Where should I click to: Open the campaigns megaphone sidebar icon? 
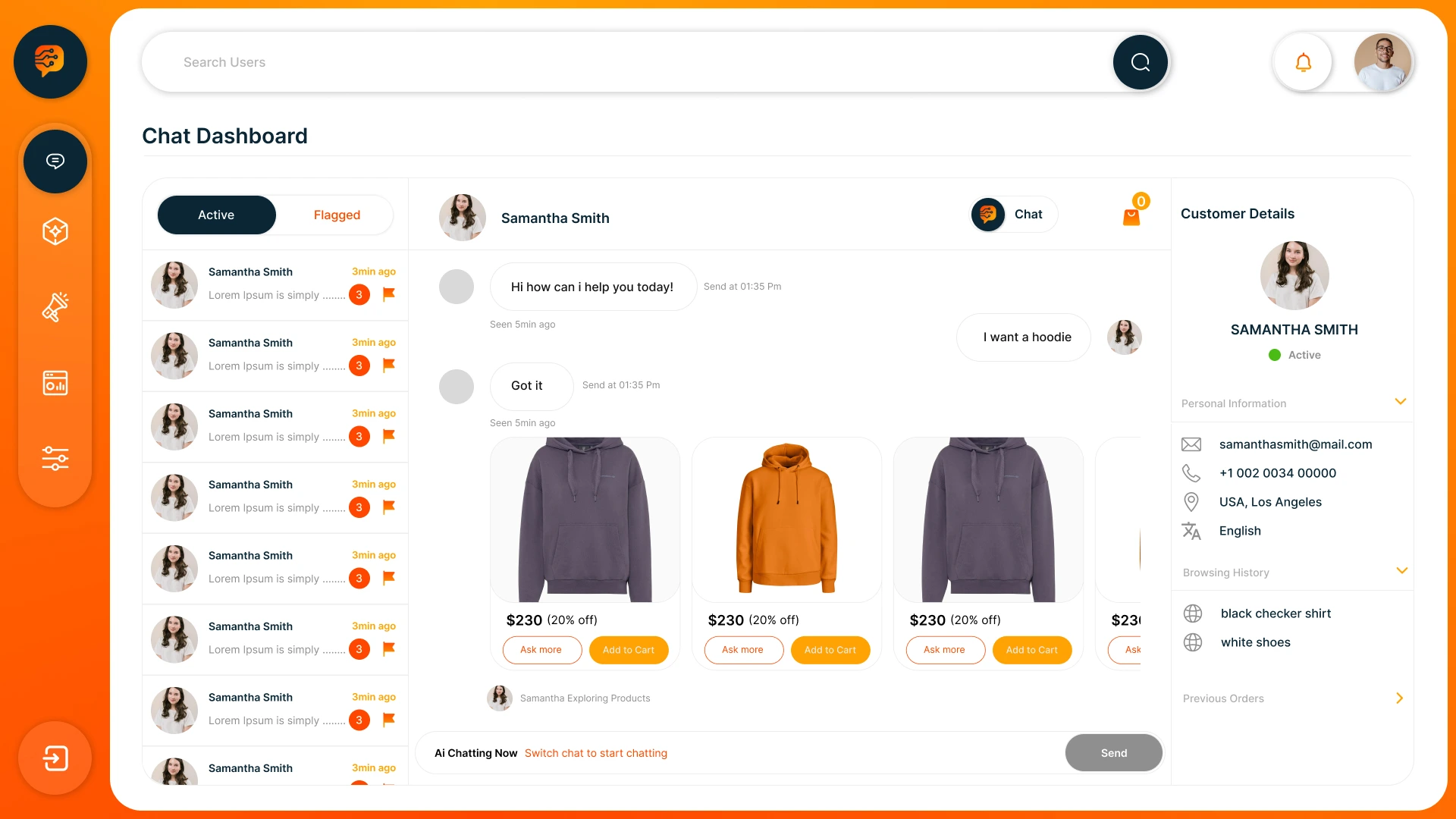[55, 306]
